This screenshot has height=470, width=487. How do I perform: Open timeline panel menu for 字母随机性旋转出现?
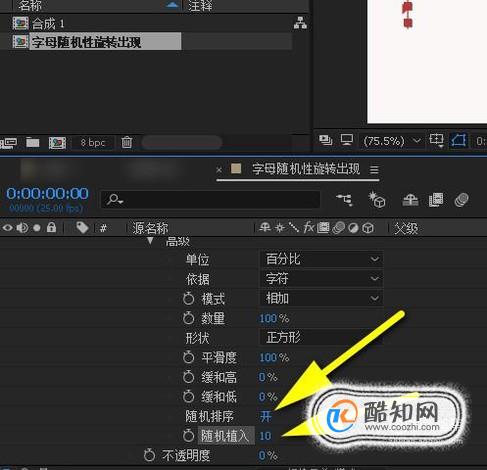coord(374,170)
